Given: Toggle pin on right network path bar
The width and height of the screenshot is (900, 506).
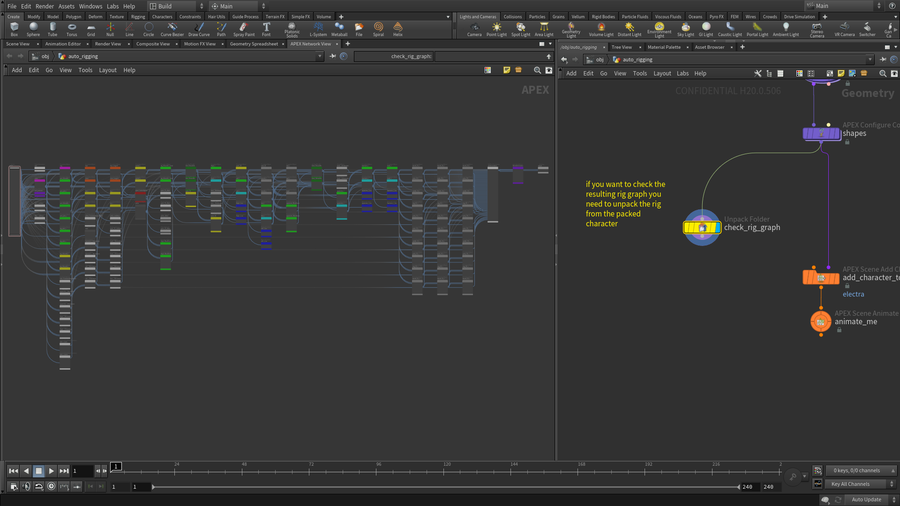Looking at the screenshot, I should click(x=883, y=60).
